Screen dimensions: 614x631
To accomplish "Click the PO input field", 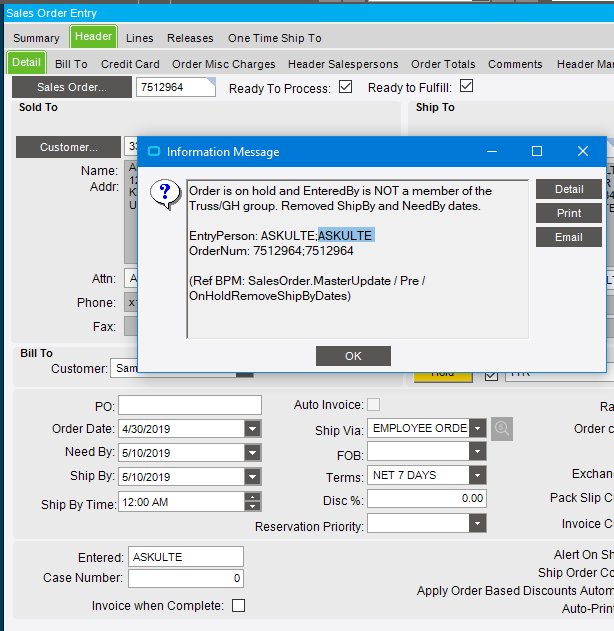I will coord(189,405).
